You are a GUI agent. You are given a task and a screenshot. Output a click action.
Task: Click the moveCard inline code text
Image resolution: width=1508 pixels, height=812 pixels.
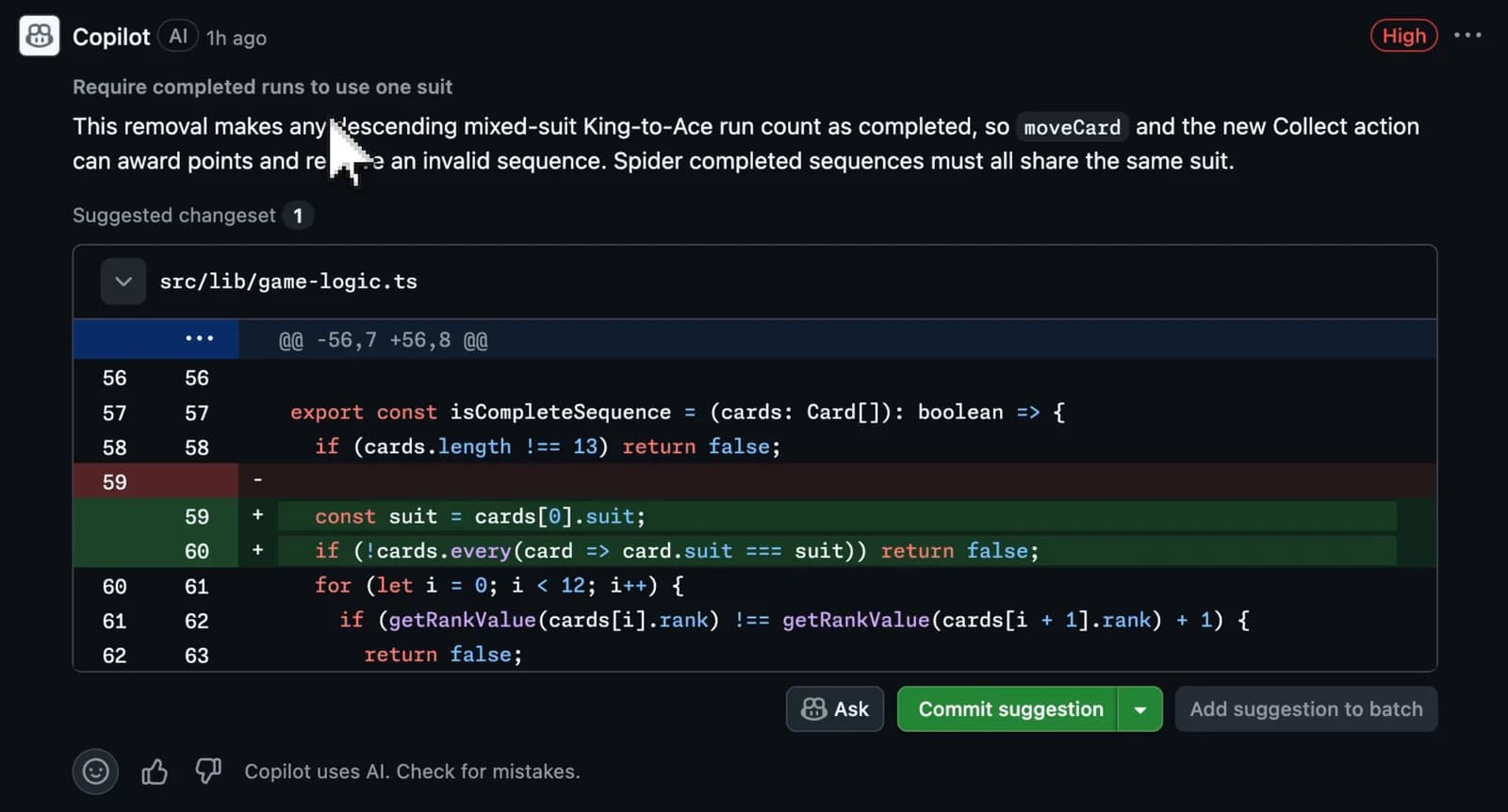pyautogui.click(x=1073, y=127)
